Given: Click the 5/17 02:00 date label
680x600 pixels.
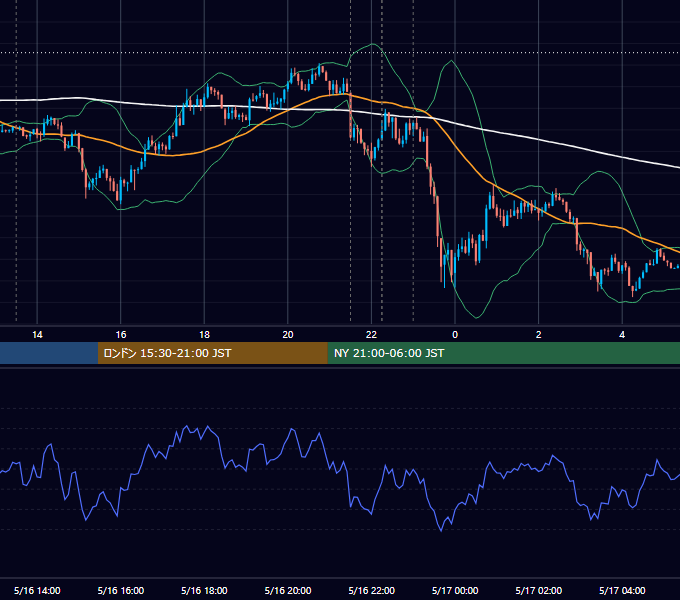Looking at the screenshot, I should click(539, 590).
